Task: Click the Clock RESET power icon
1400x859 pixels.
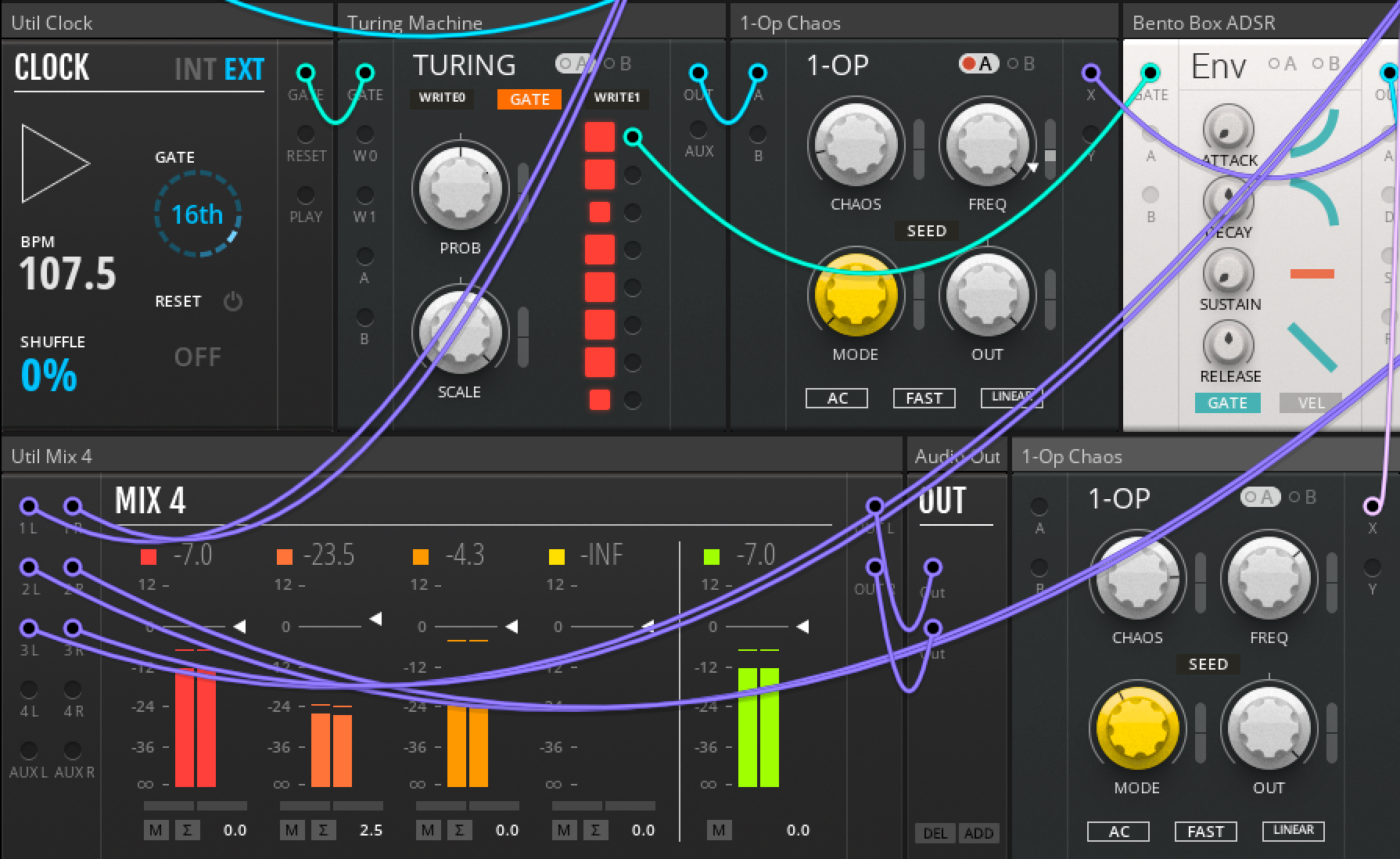Action: pos(232,301)
